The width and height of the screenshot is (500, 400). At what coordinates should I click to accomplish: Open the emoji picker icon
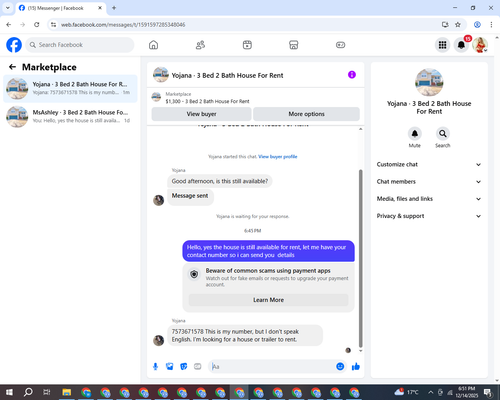340,366
